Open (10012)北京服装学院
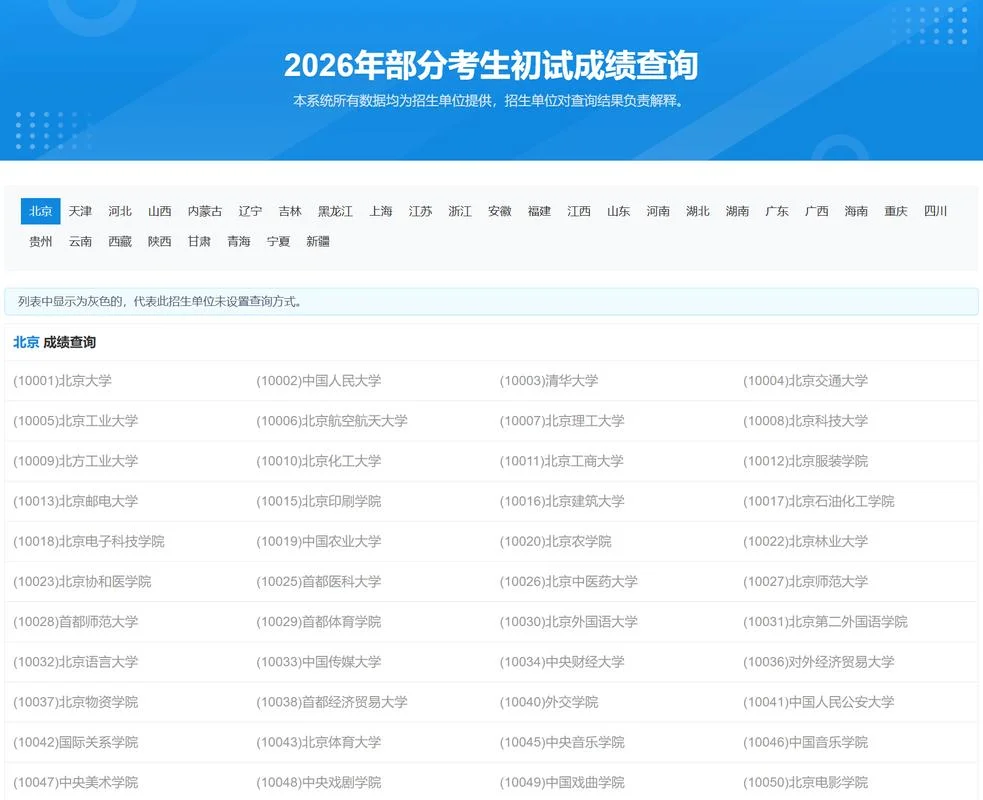Viewport: 983px width, 800px height. pos(806,461)
